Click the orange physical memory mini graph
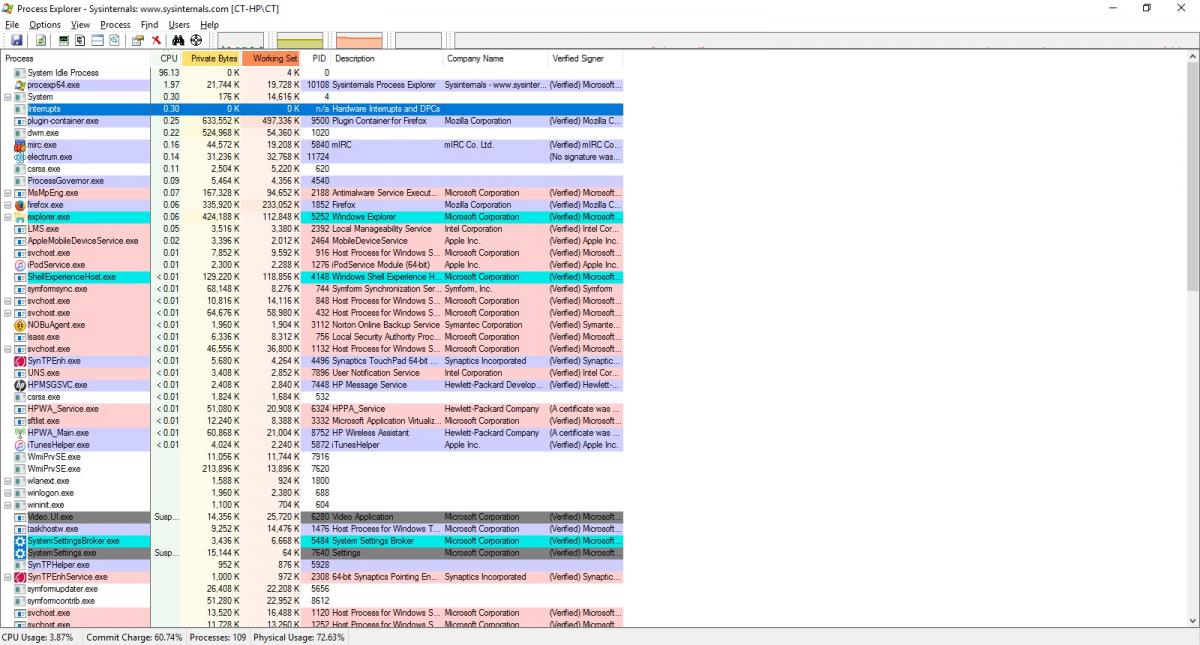 click(x=359, y=40)
